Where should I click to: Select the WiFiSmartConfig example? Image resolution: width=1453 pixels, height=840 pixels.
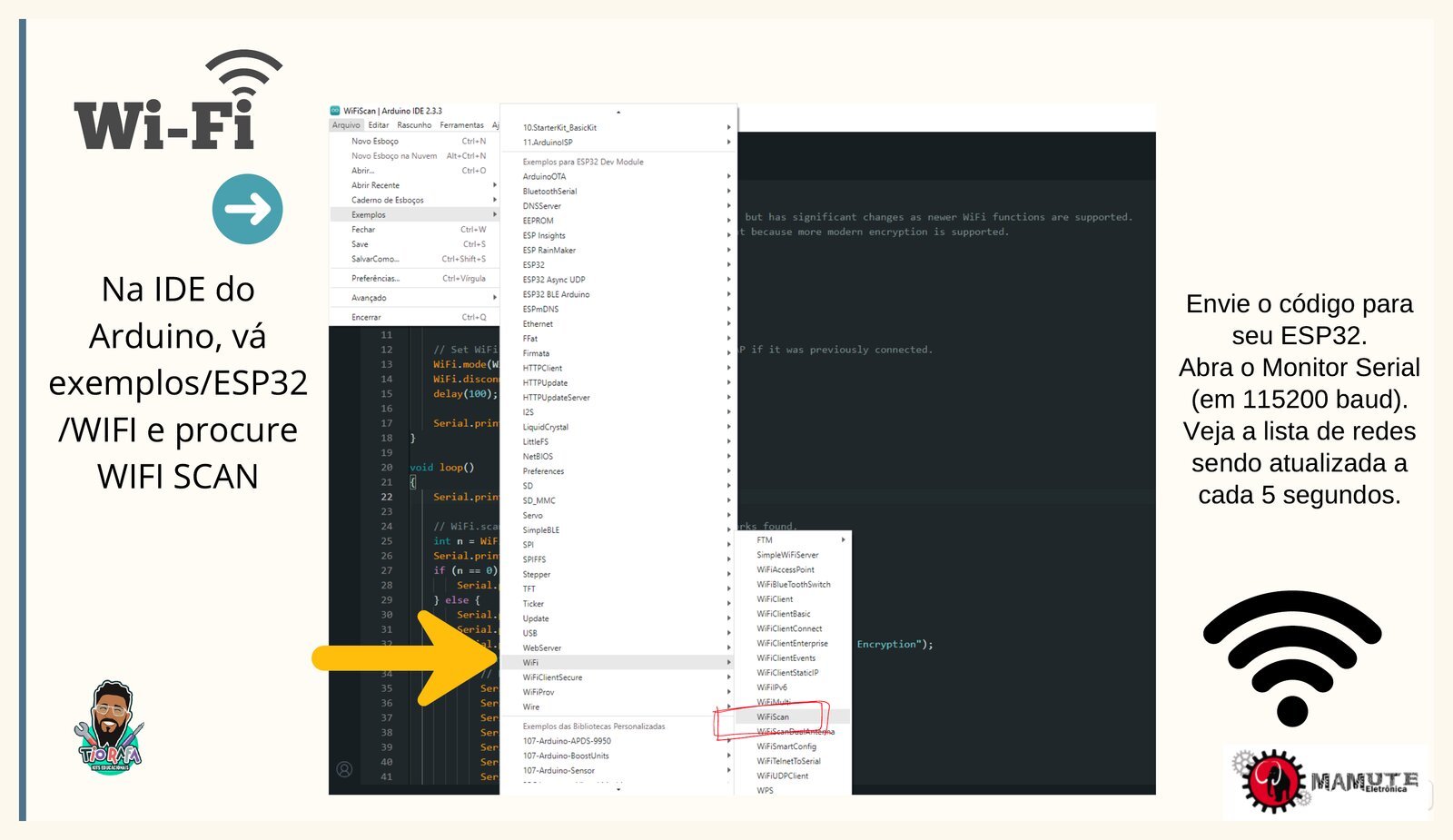point(793,746)
